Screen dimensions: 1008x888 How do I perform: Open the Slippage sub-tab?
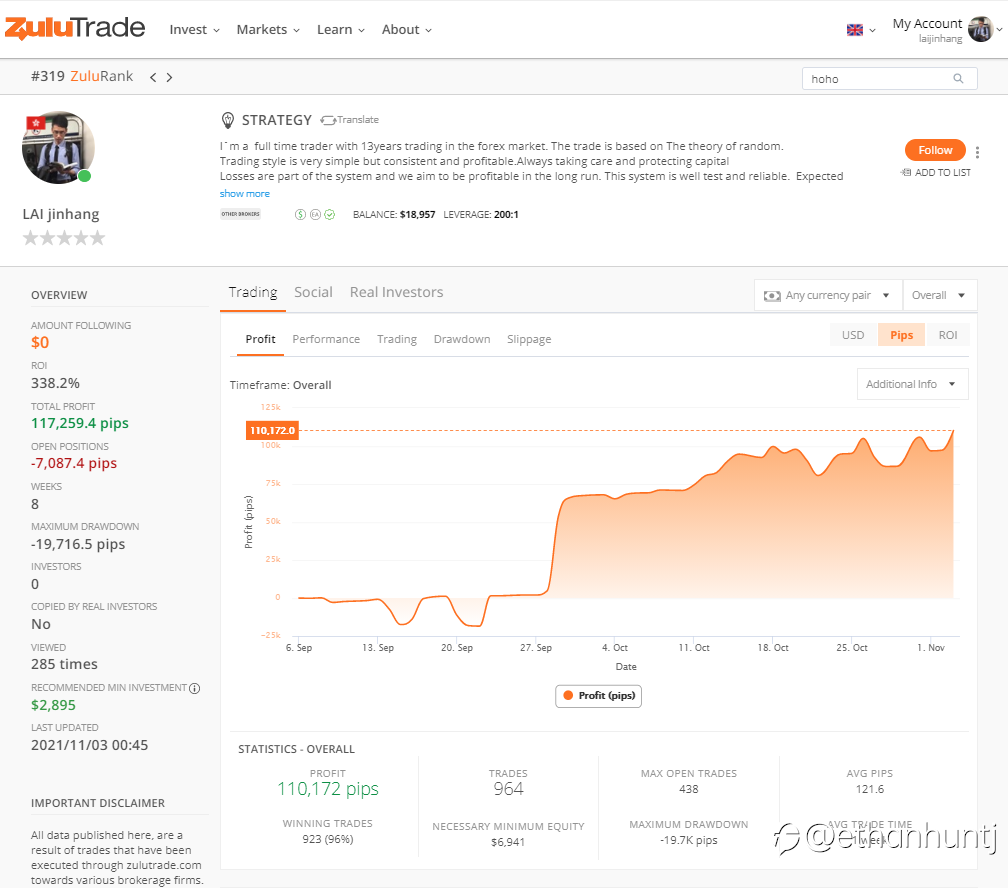(x=528, y=340)
